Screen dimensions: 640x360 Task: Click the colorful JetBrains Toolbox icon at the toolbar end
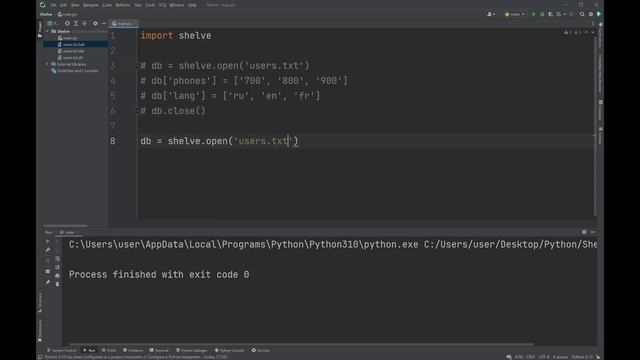tap(599, 14)
